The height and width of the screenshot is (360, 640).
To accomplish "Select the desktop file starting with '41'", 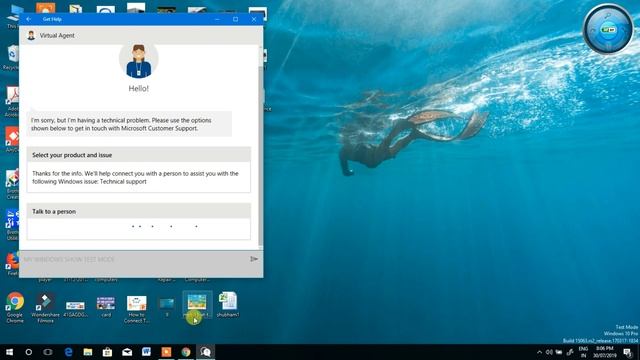I will click(76, 309).
